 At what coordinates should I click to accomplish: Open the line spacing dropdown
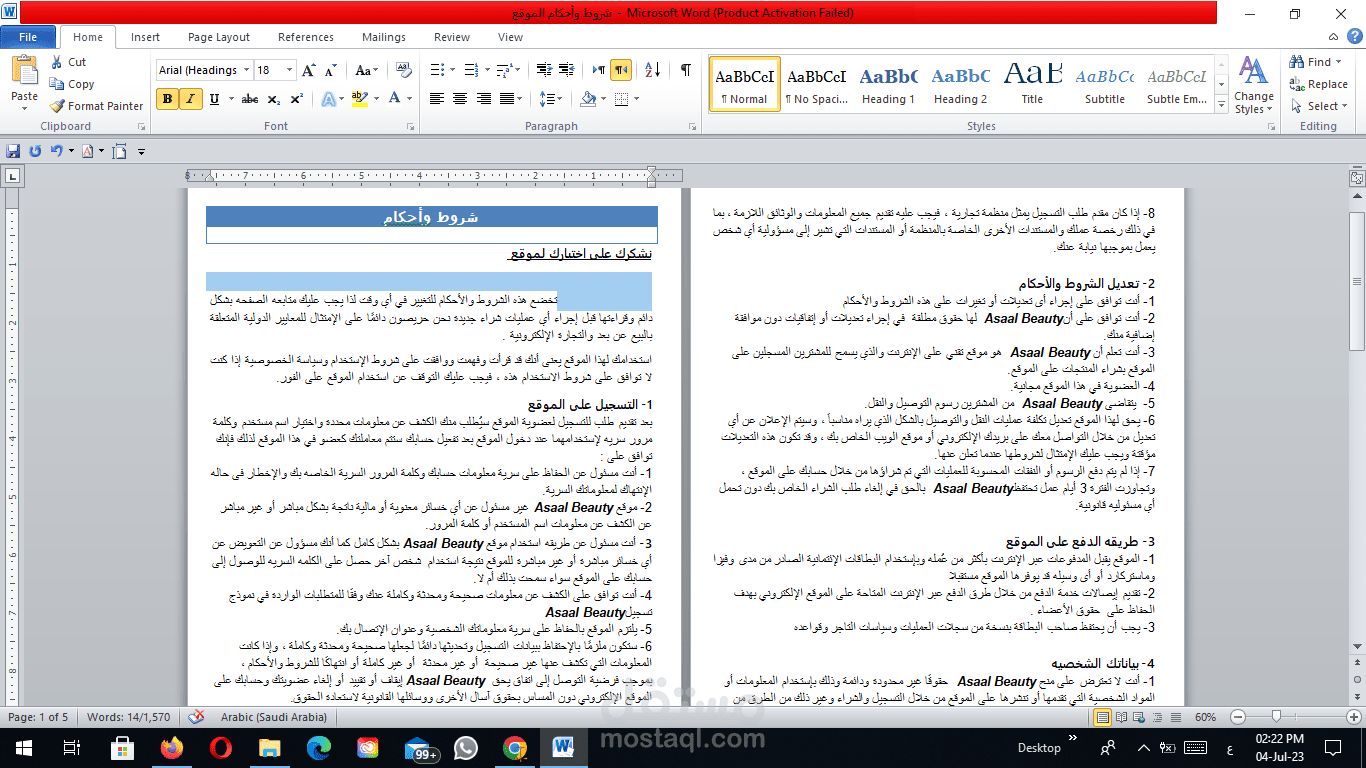pos(549,99)
